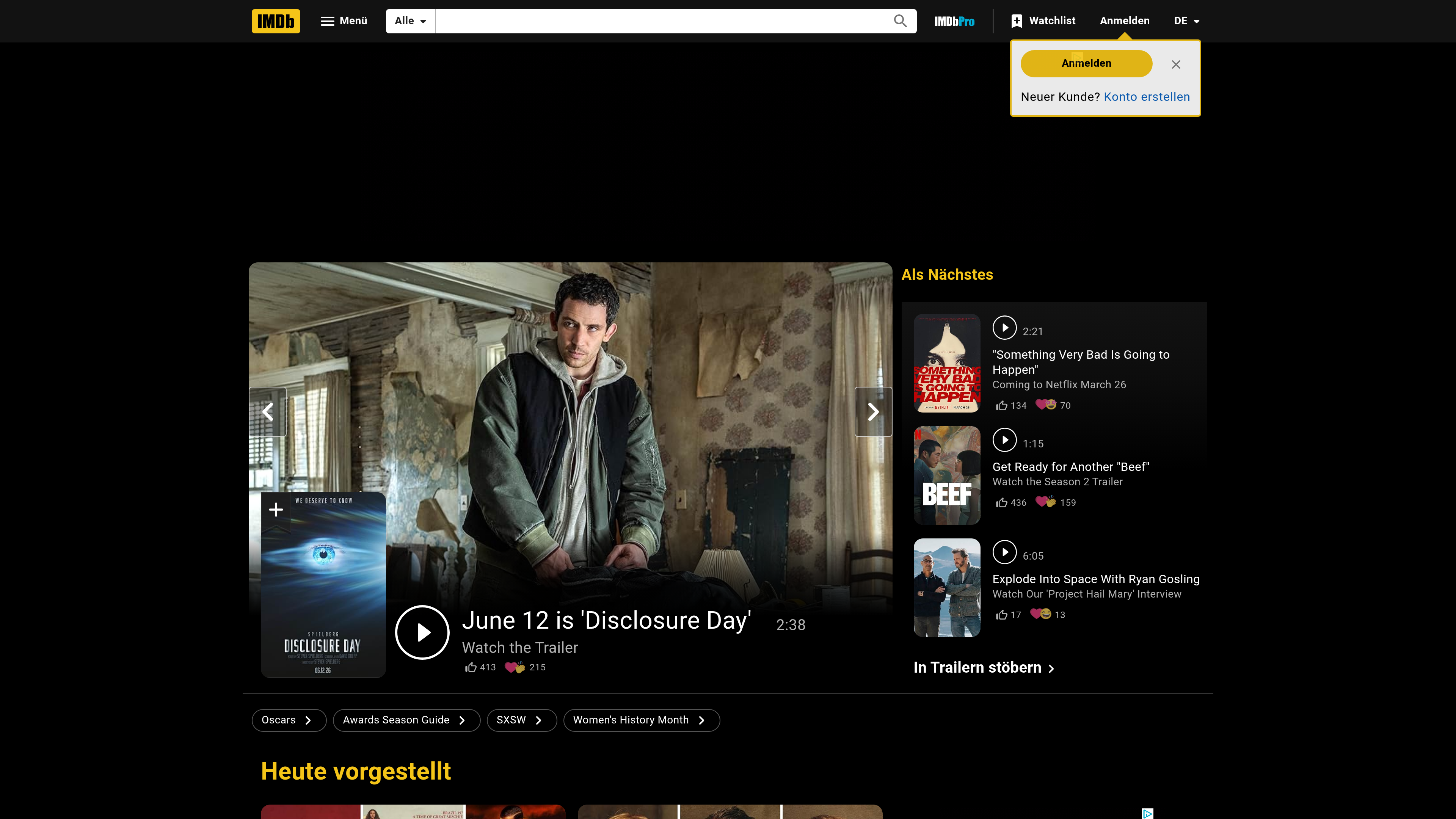Screen dimensions: 1456x819
Task: Play the 'Disclosure Day' trailer
Action: point(422,632)
